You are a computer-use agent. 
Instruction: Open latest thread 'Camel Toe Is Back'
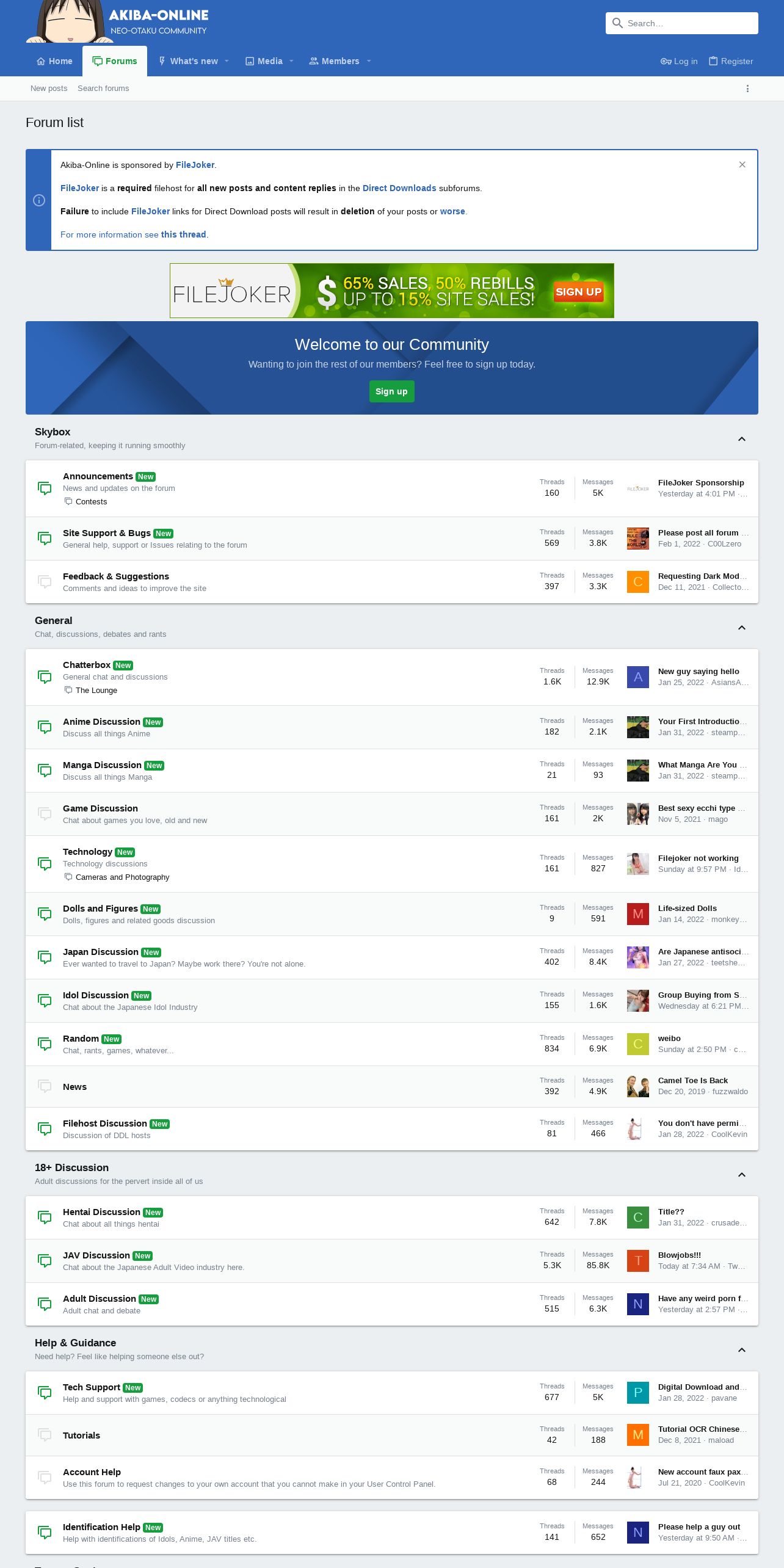(x=693, y=1081)
